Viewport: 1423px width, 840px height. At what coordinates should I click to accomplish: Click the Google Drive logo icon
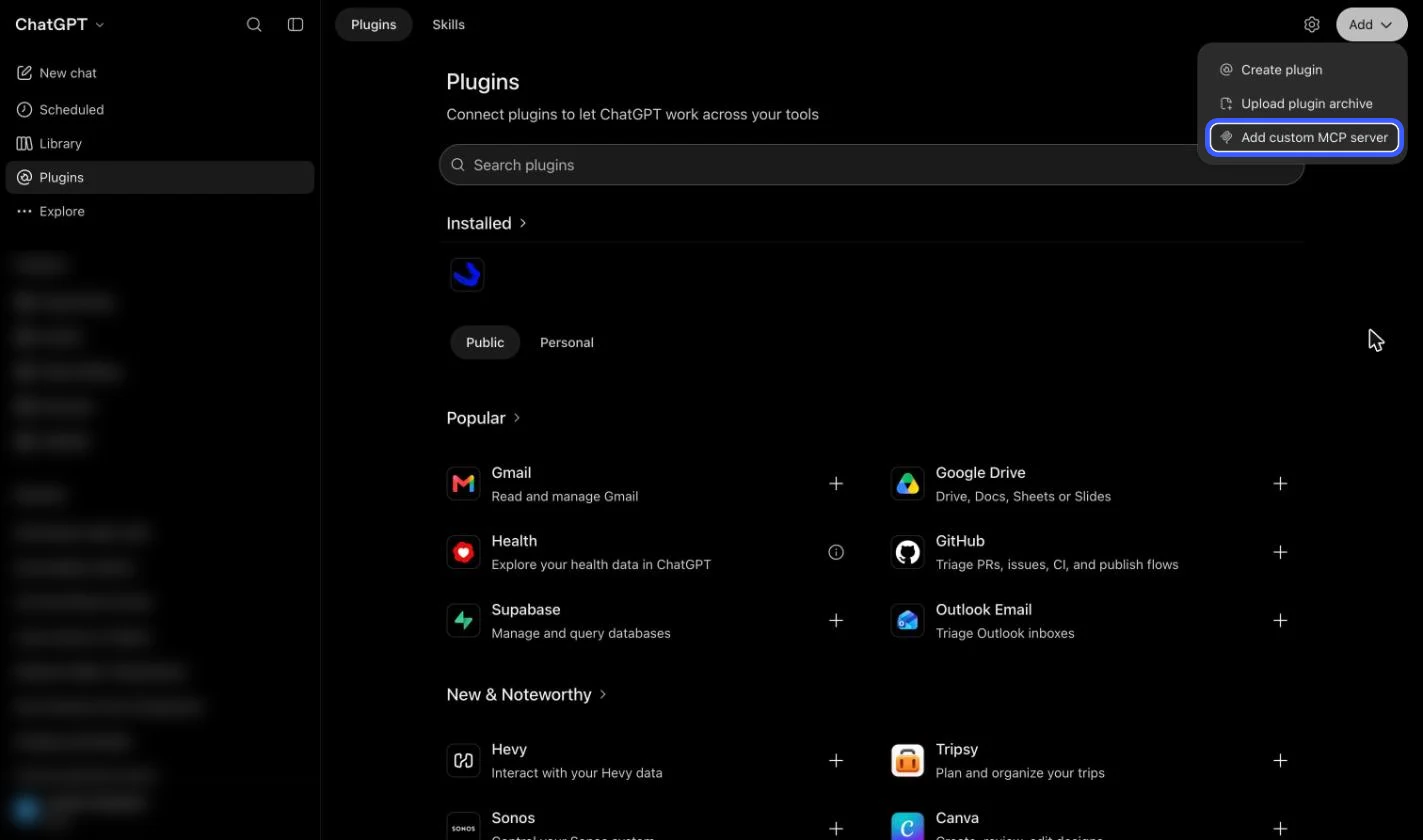pos(907,484)
